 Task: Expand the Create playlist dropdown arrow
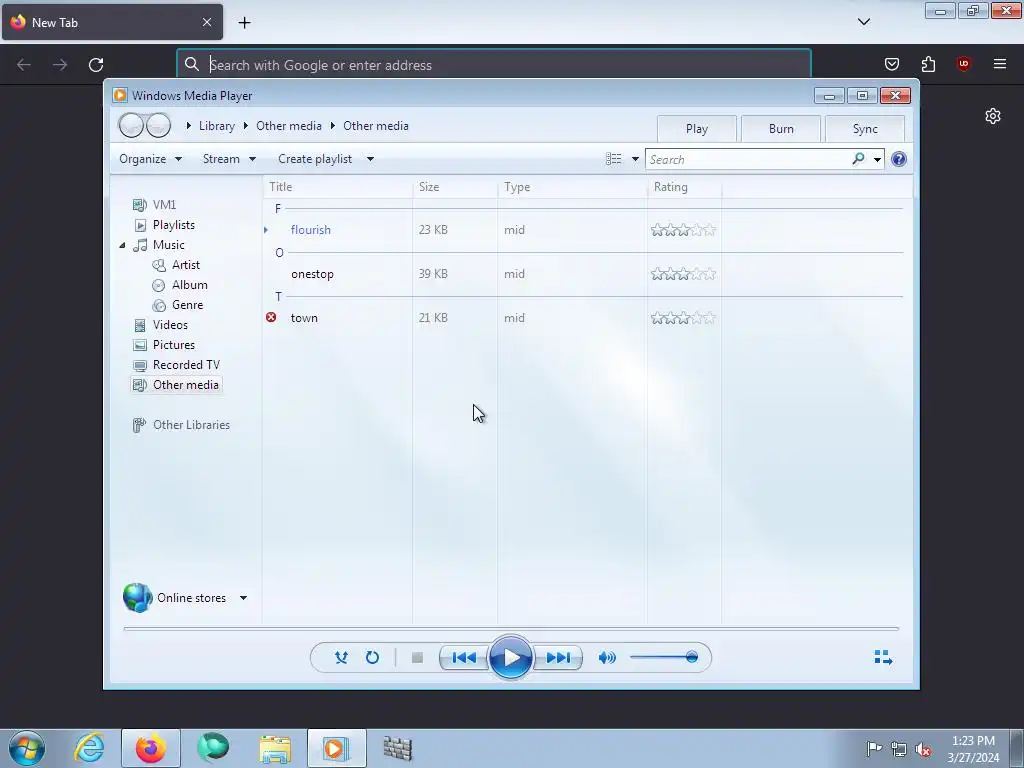pyautogui.click(x=370, y=159)
